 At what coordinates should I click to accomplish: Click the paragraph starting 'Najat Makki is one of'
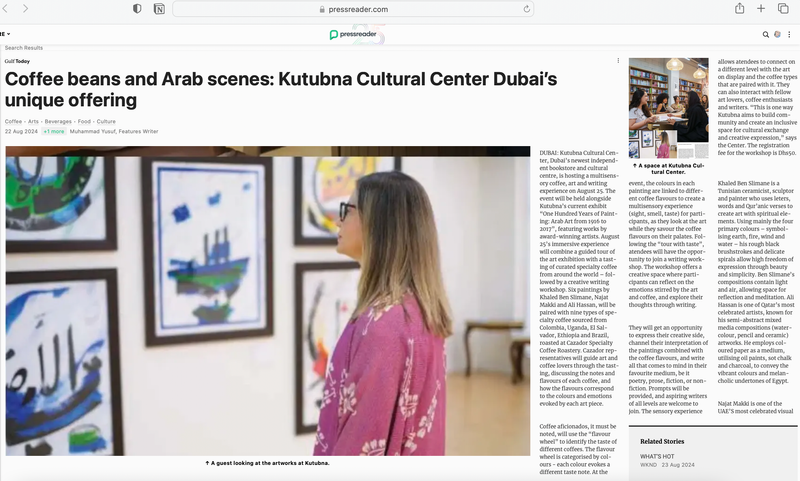coord(757,408)
